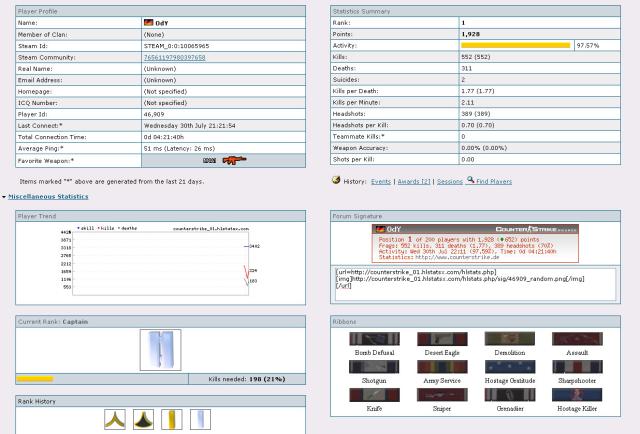Image resolution: width=640 pixels, height=434 pixels.
Task: Click the first chevron in Rank History
Action: (x=115, y=420)
